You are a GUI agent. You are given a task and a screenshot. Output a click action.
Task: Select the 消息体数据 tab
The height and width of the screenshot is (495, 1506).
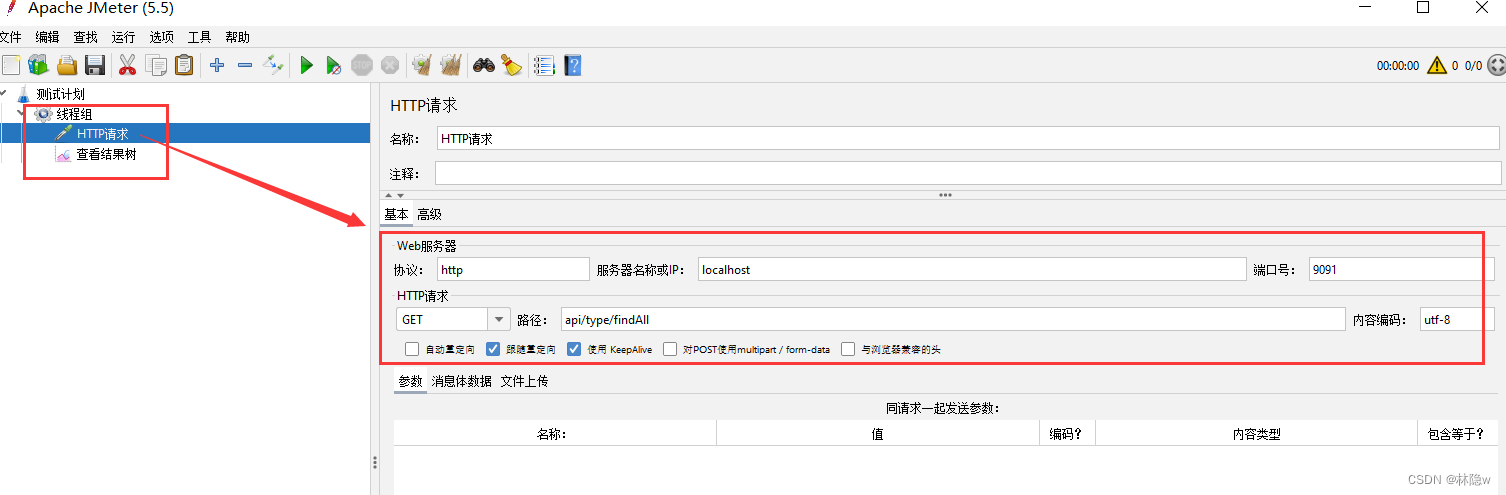462,381
